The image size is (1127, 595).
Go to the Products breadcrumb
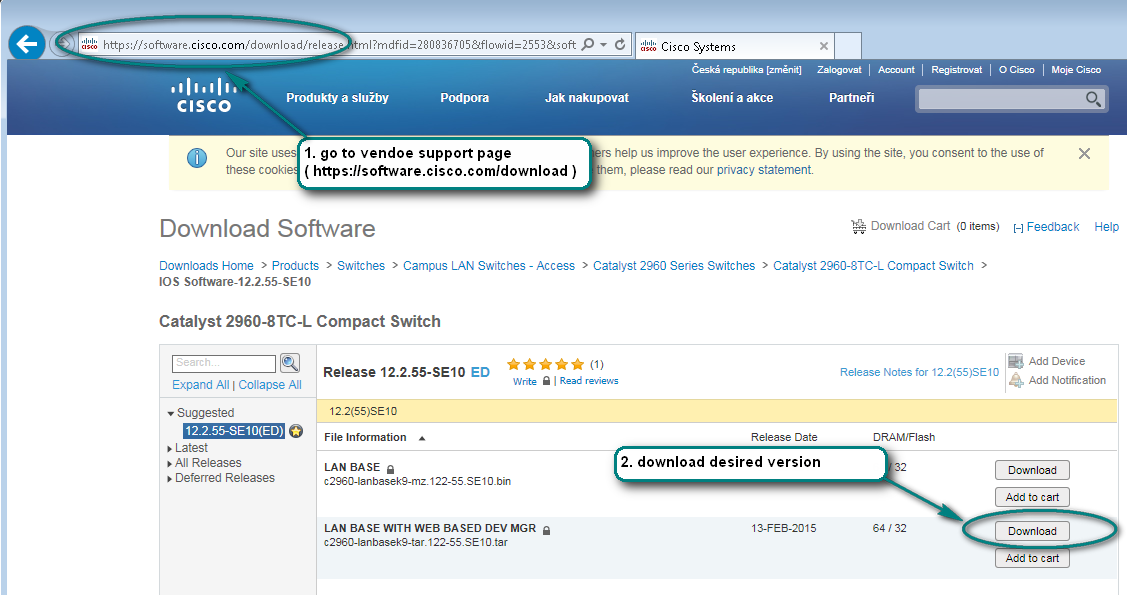295,266
